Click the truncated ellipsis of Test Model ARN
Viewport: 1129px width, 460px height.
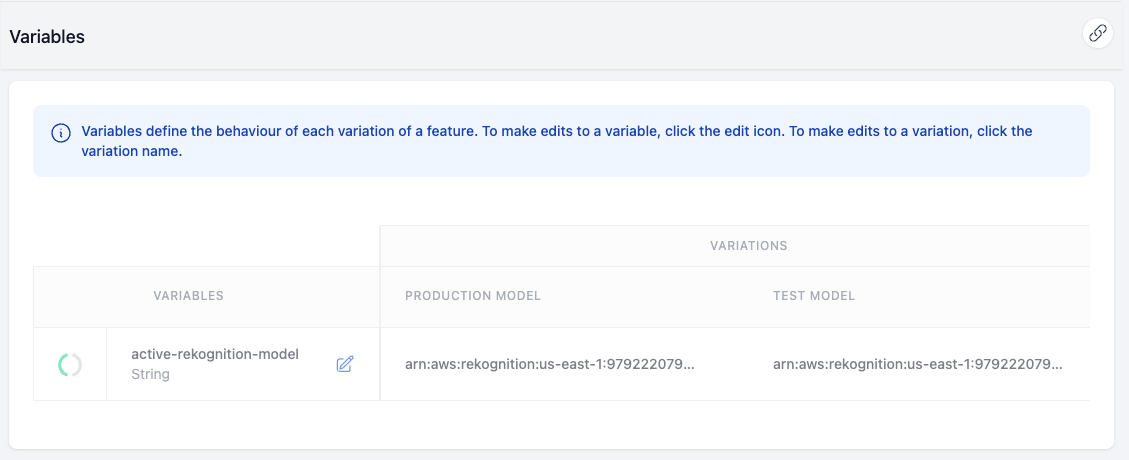click(x=1055, y=364)
